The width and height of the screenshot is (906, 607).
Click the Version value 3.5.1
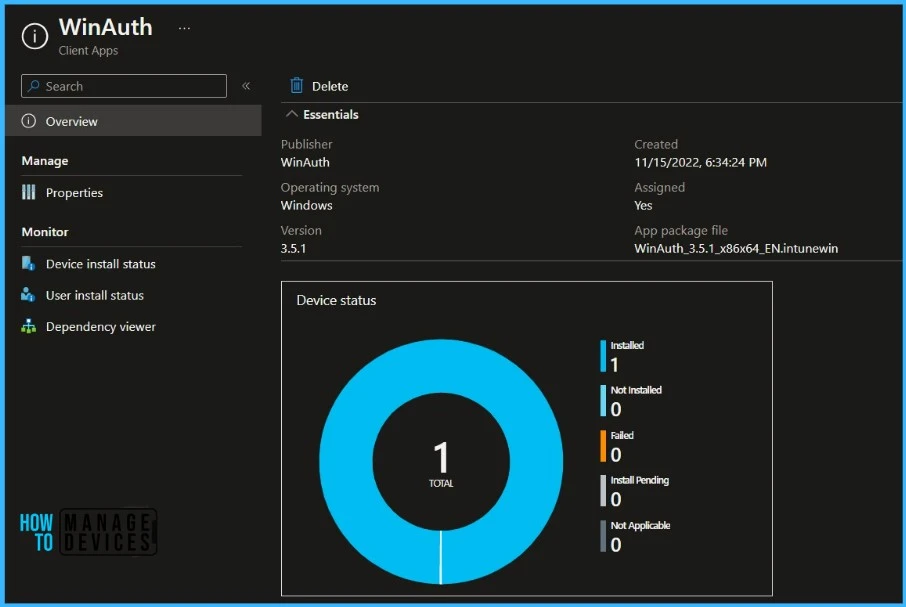pos(294,248)
